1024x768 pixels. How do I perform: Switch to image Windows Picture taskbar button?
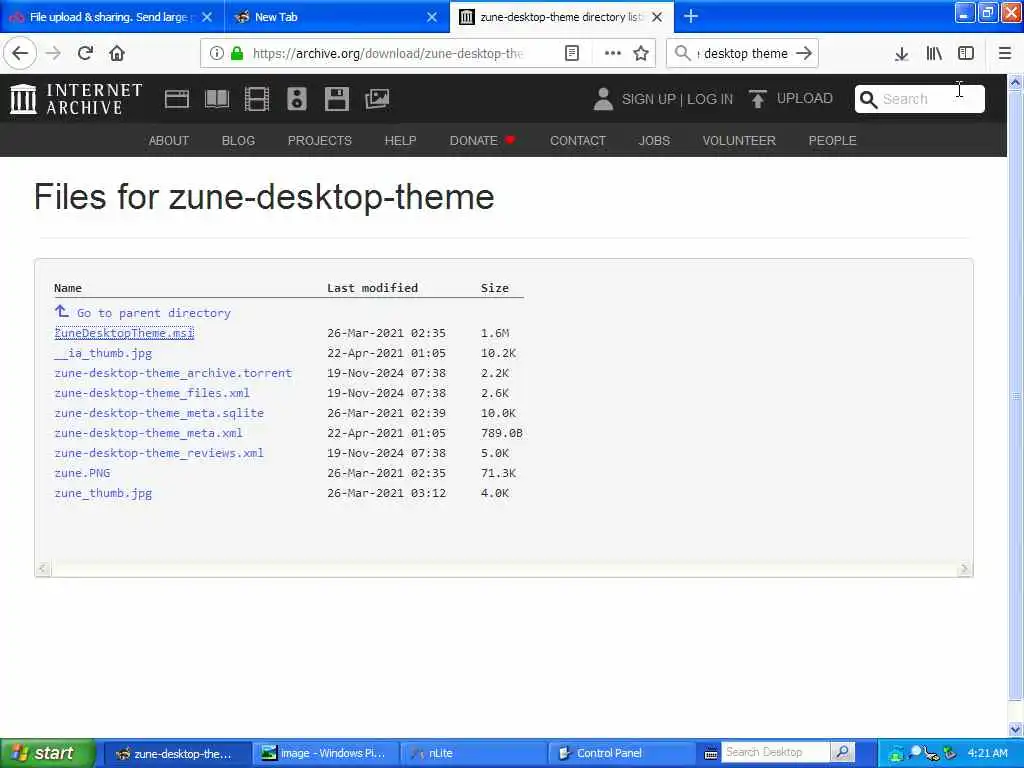click(325, 753)
